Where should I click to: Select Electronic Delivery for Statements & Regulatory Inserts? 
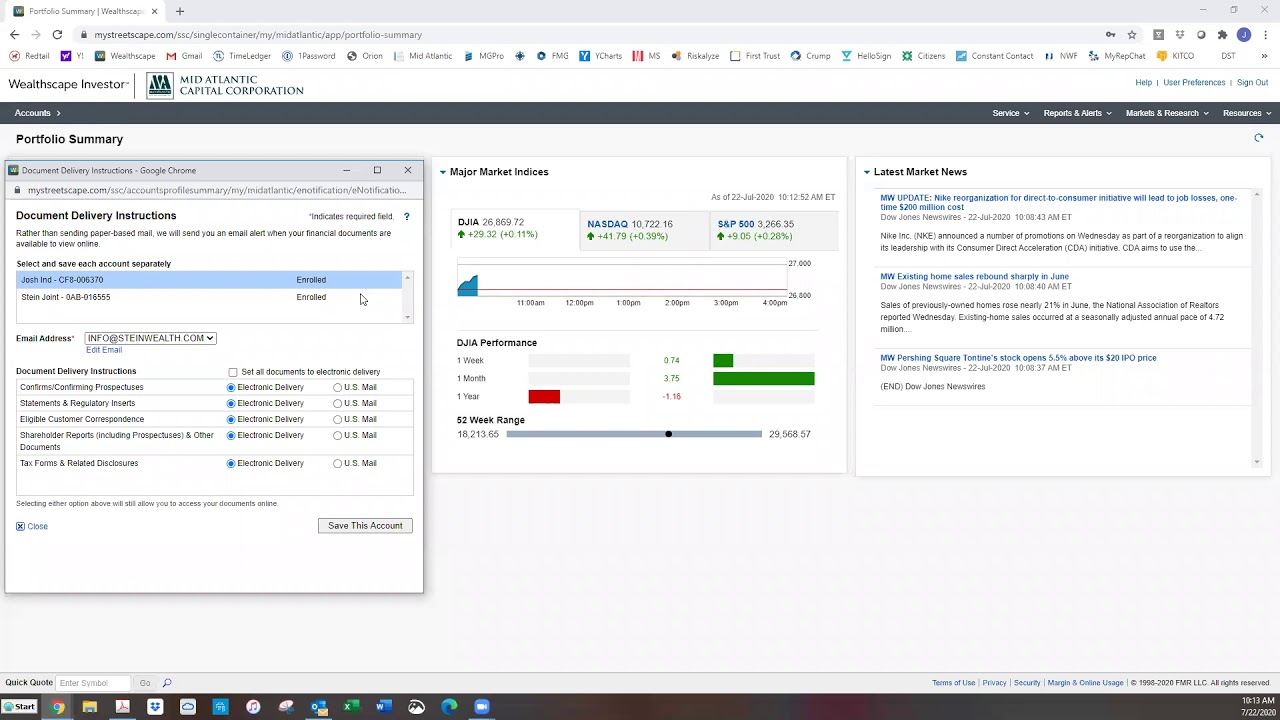point(231,403)
